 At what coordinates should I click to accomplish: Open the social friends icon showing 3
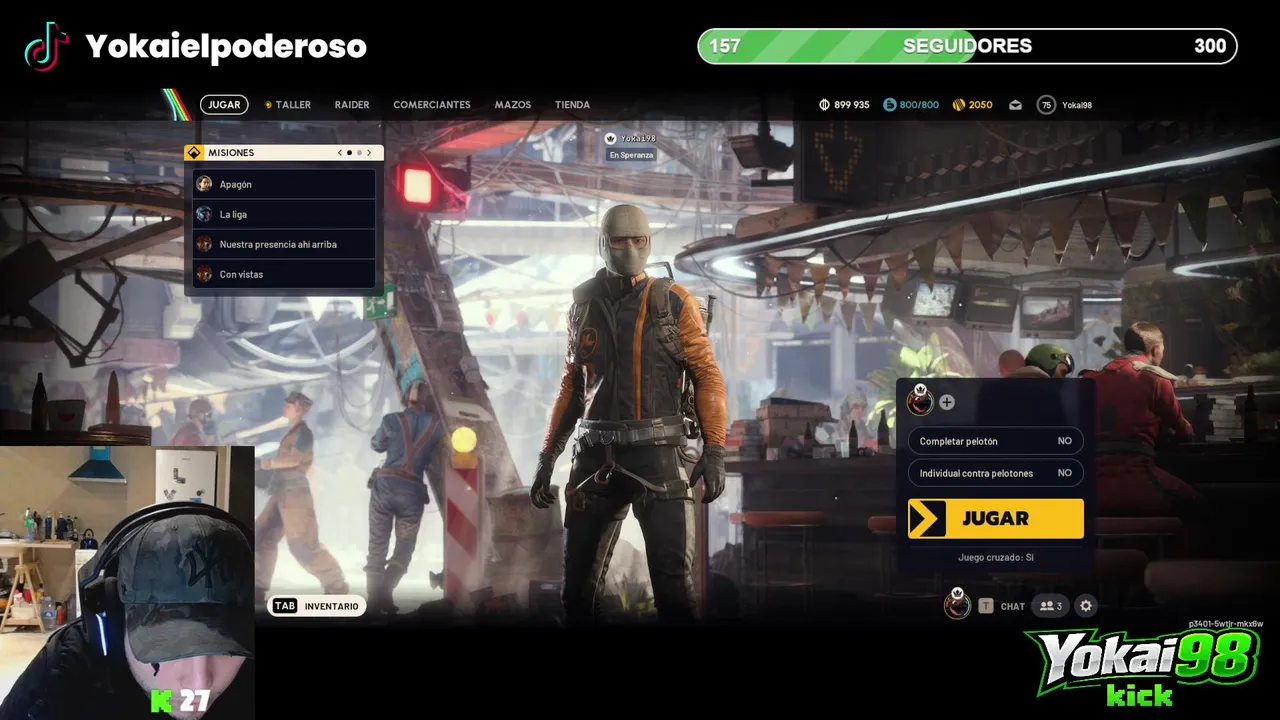[x=1050, y=606]
